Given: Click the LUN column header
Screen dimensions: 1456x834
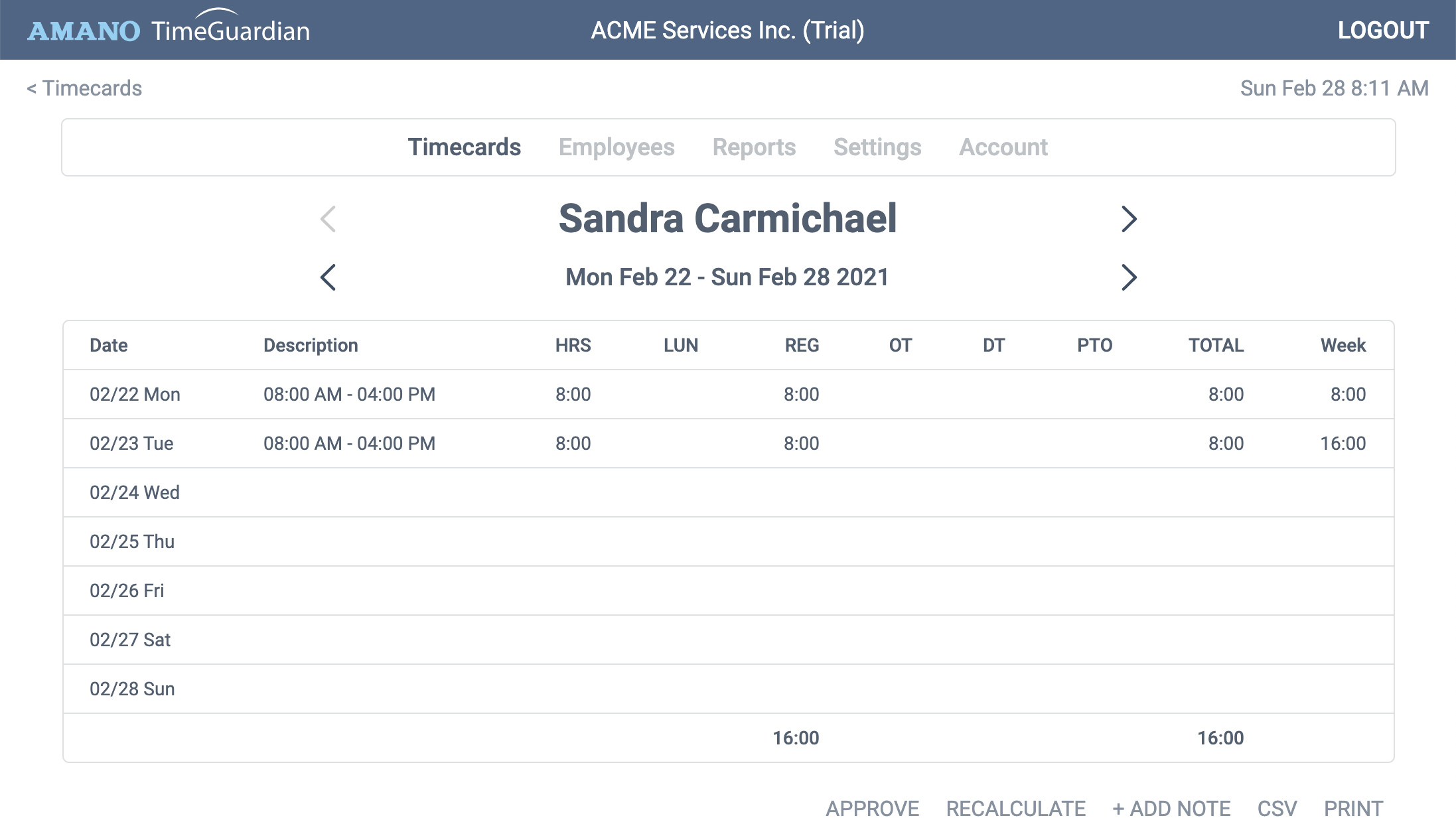Looking at the screenshot, I should (681, 345).
